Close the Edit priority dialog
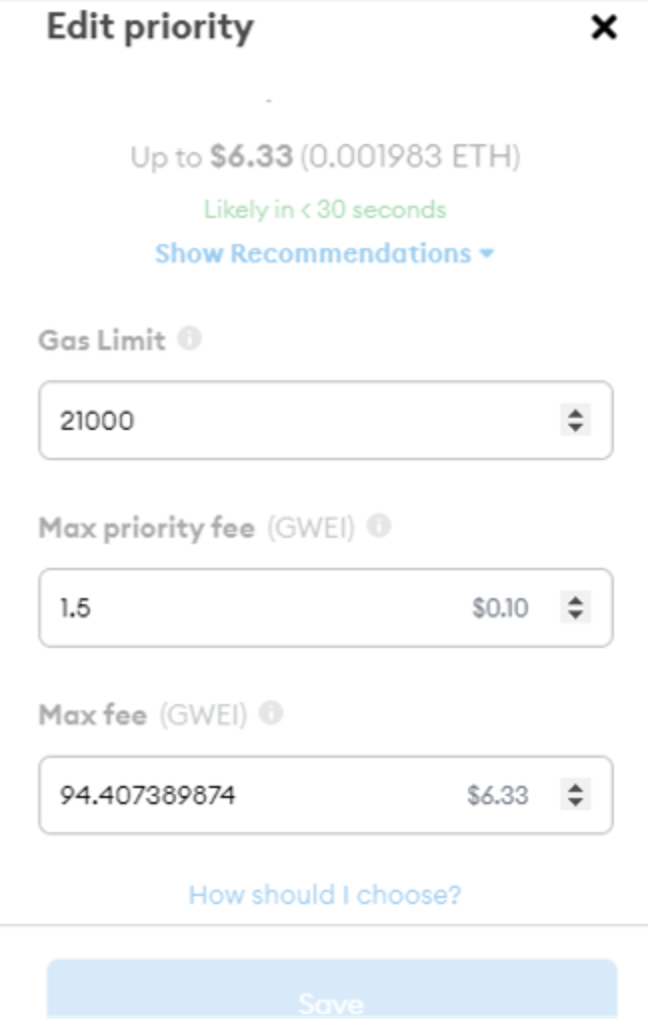Viewport: 648px width, 1020px height. (604, 27)
